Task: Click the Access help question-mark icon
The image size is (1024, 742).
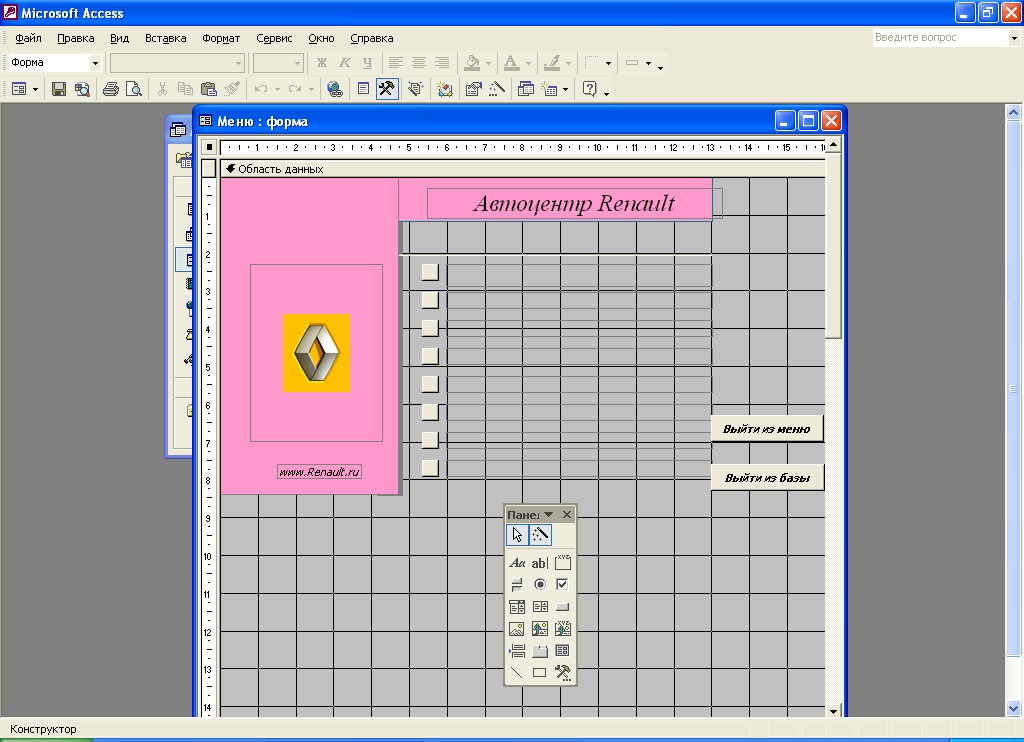Action: (x=590, y=89)
